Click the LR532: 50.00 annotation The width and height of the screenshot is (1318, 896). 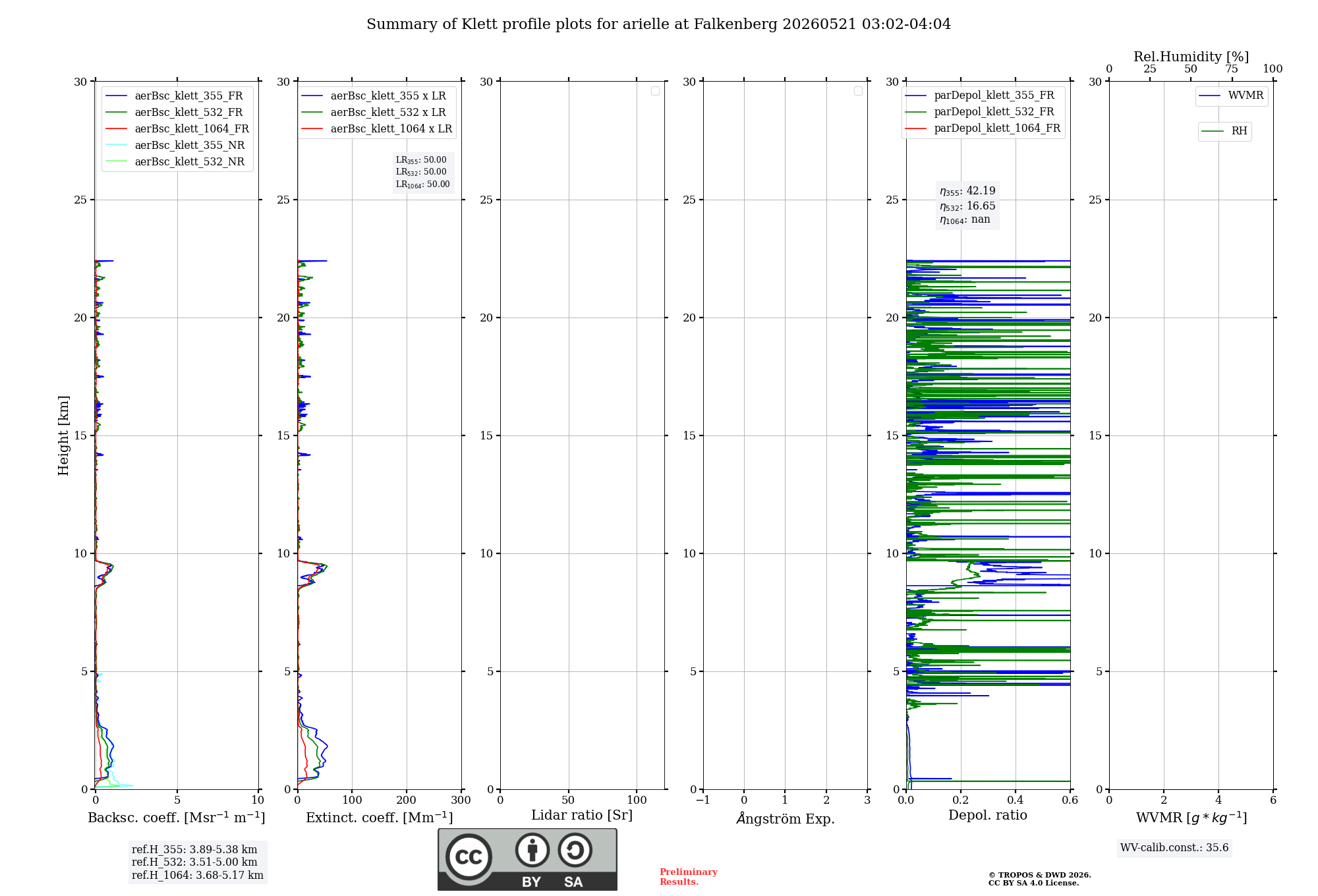(421, 172)
